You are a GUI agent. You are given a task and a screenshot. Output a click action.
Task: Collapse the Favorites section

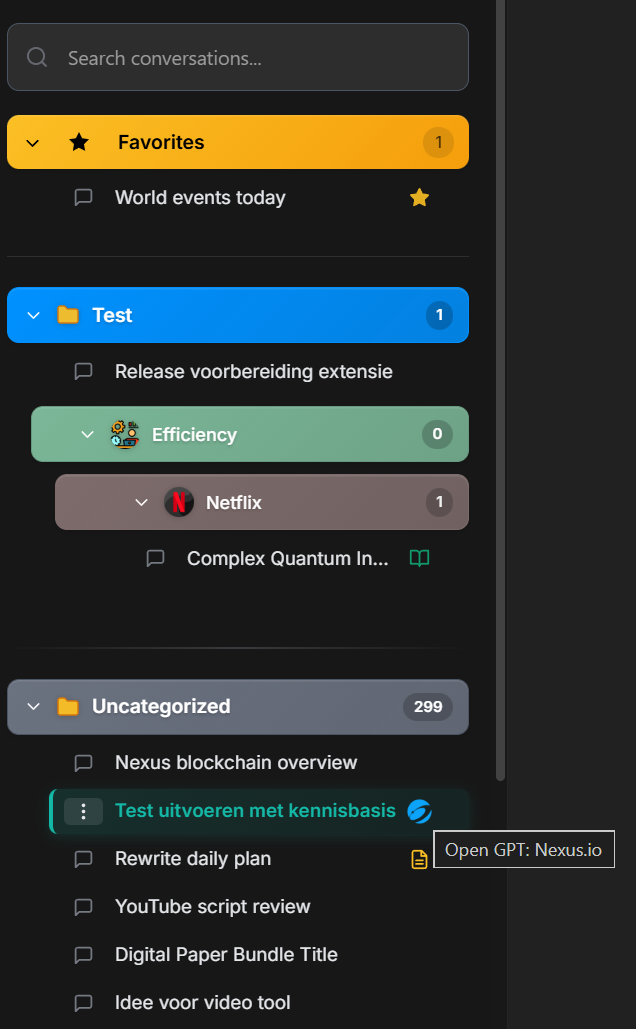(x=32, y=142)
